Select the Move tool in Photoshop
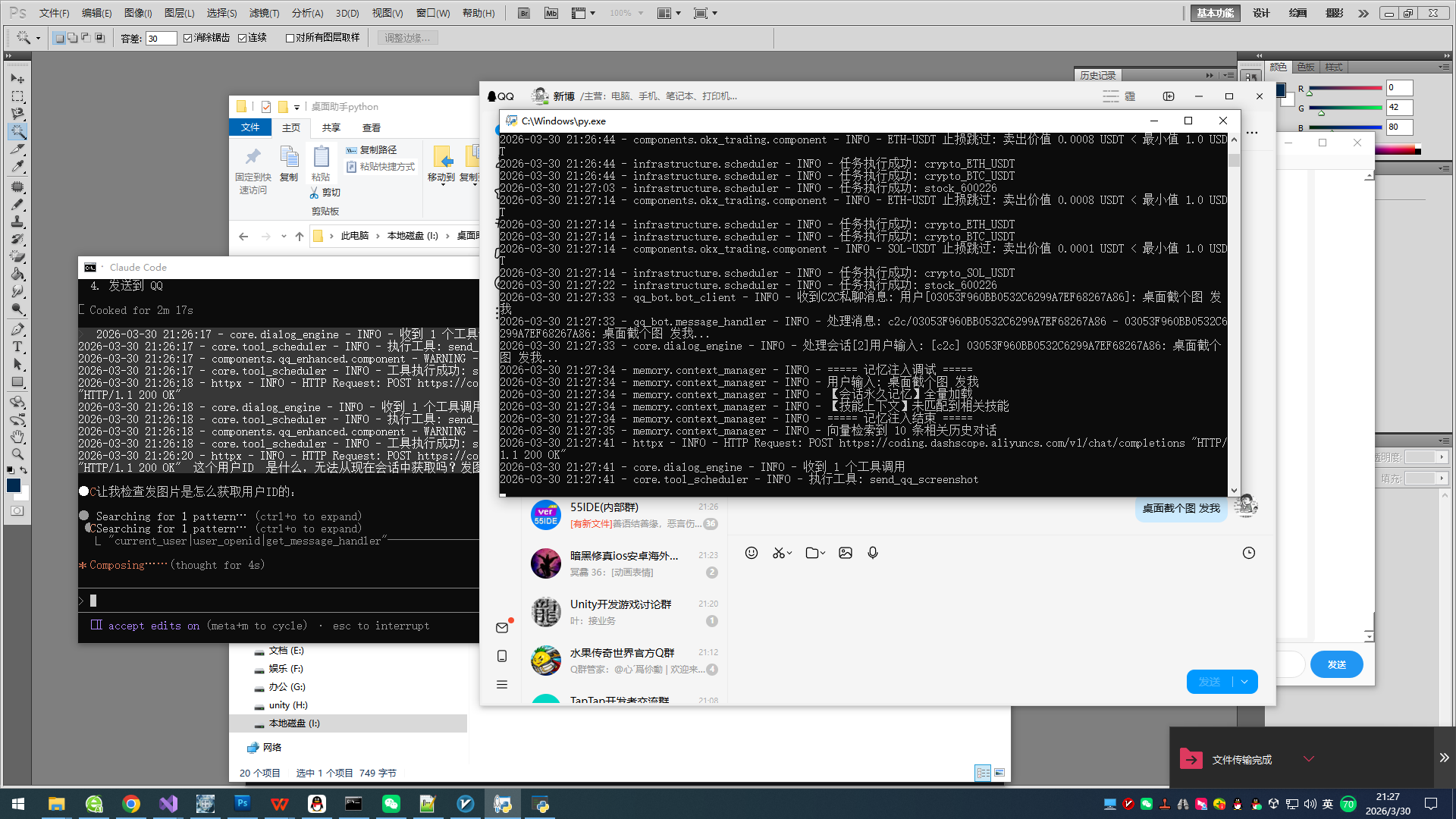 tap(17, 79)
